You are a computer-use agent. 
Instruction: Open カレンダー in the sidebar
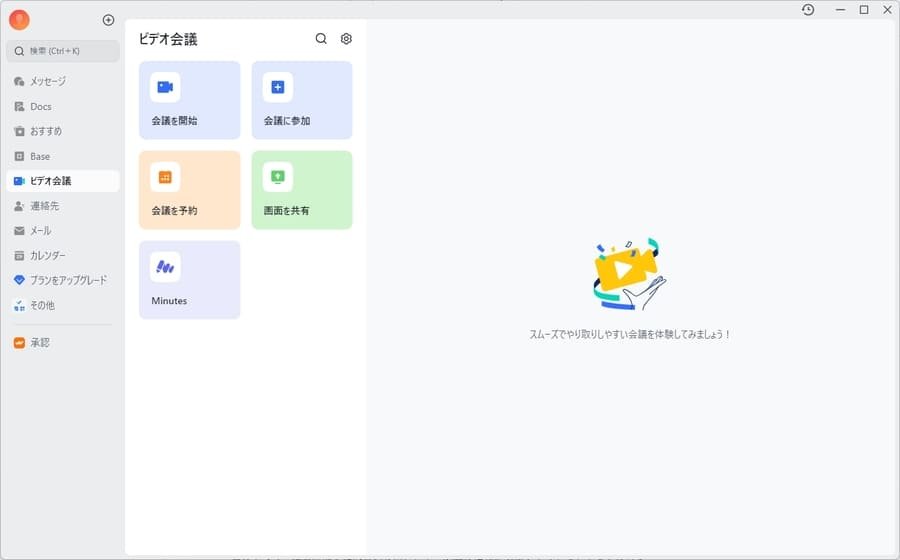[x=63, y=255]
